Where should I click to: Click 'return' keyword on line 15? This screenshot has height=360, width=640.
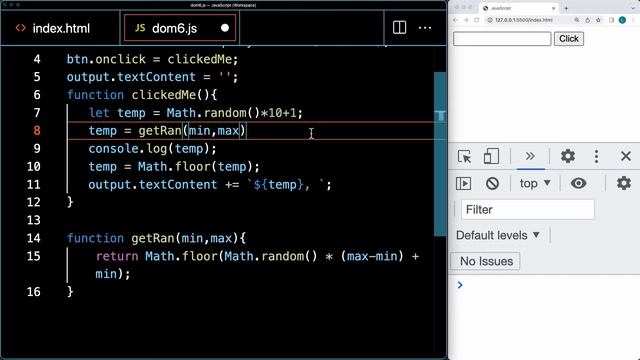pyautogui.click(x=117, y=256)
